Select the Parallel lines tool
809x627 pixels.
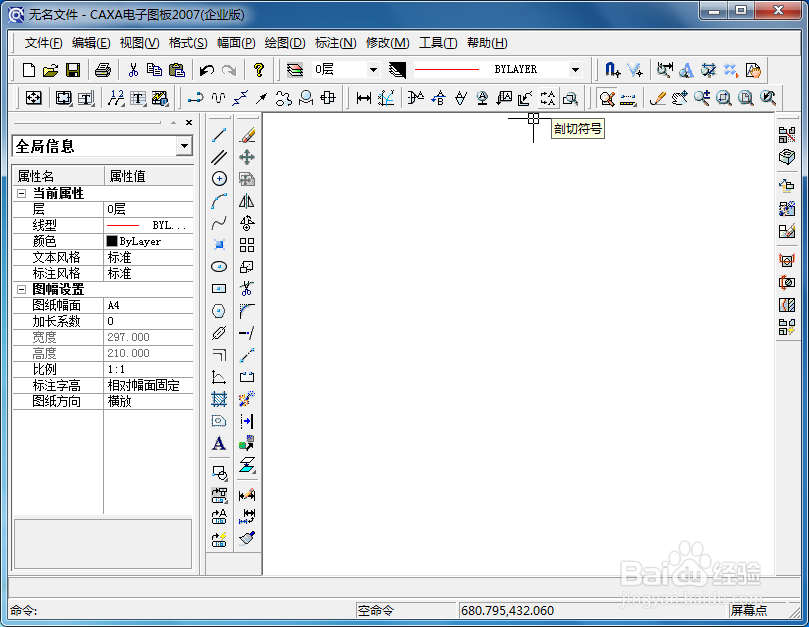[x=219, y=157]
